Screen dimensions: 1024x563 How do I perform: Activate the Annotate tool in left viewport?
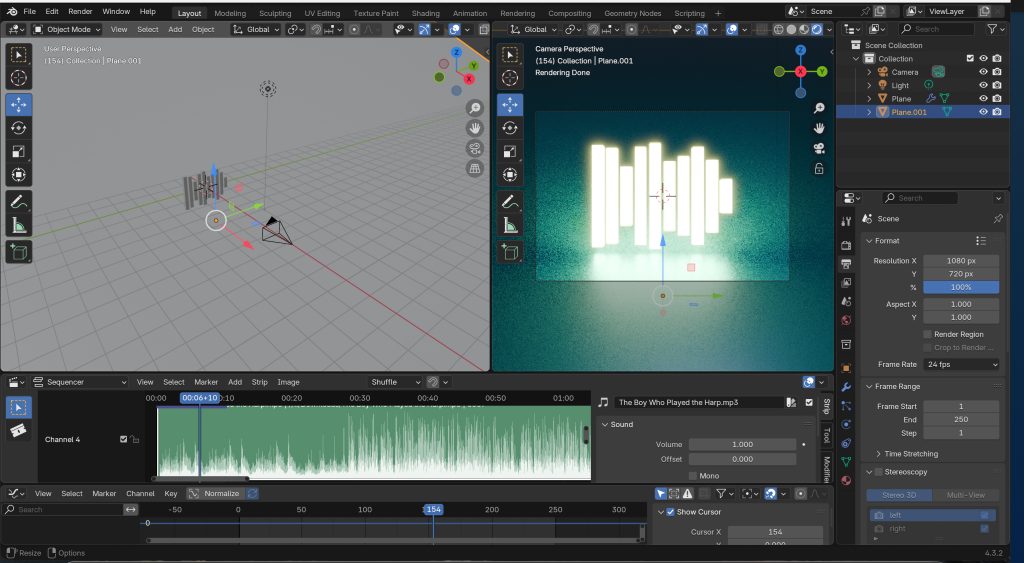coord(19,203)
